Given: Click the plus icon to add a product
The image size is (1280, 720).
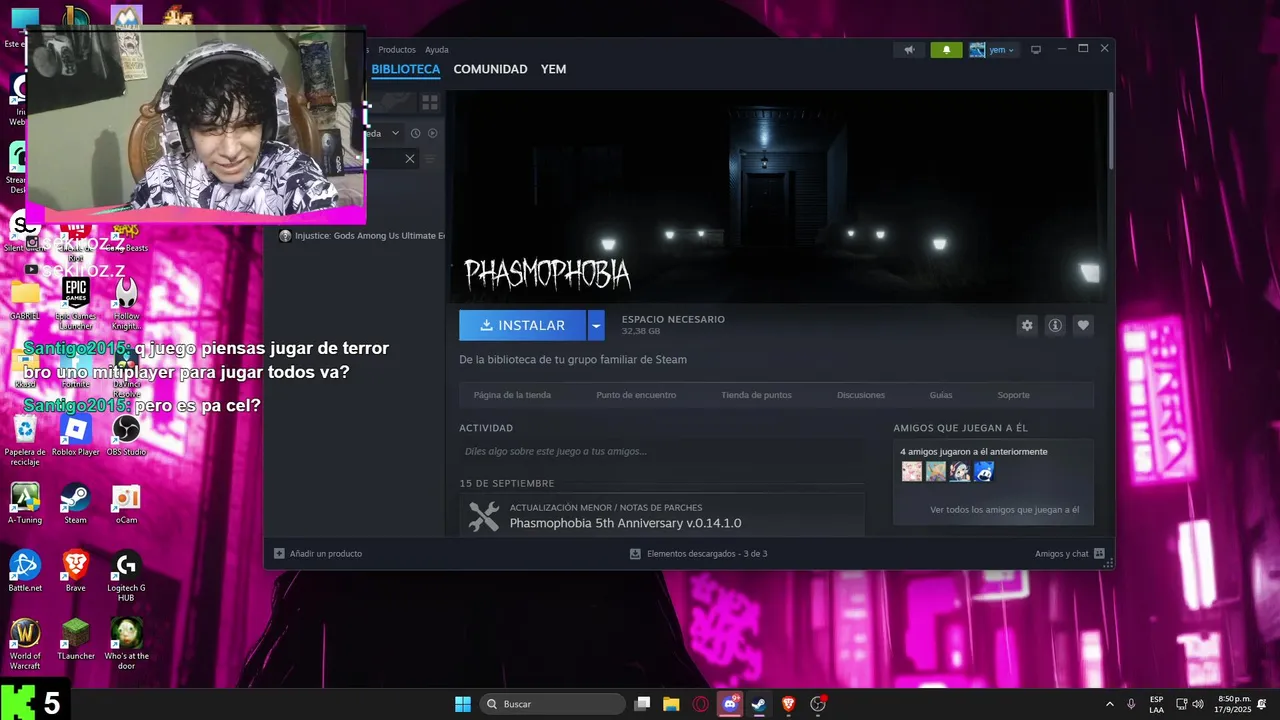Looking at the screenshot, I should click(x=279, y=553).
